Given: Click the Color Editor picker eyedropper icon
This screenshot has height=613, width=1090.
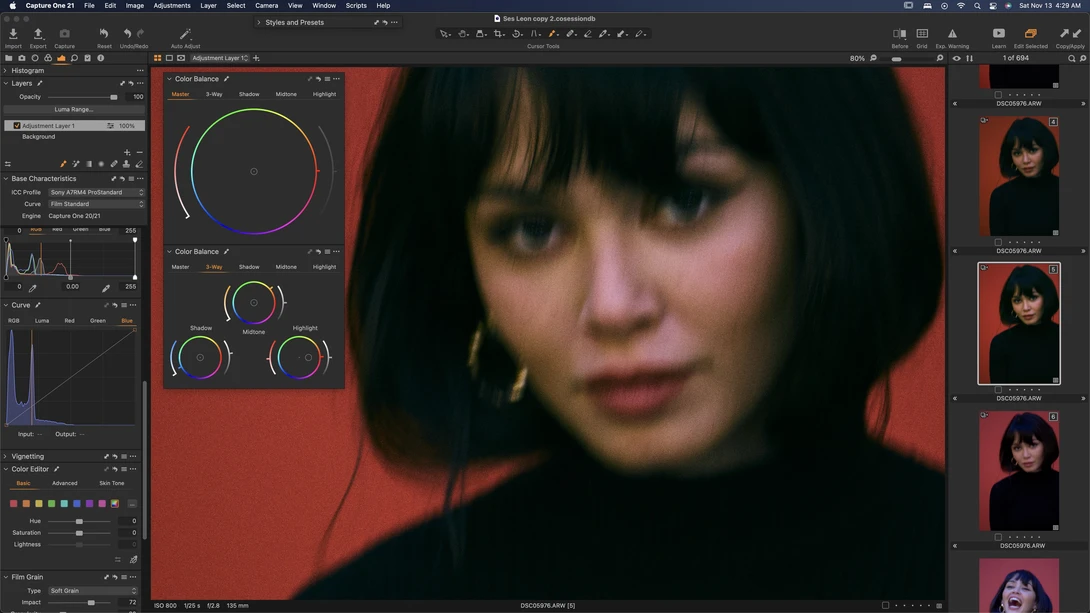Looking at the screenshot, I should pos(133,559).
